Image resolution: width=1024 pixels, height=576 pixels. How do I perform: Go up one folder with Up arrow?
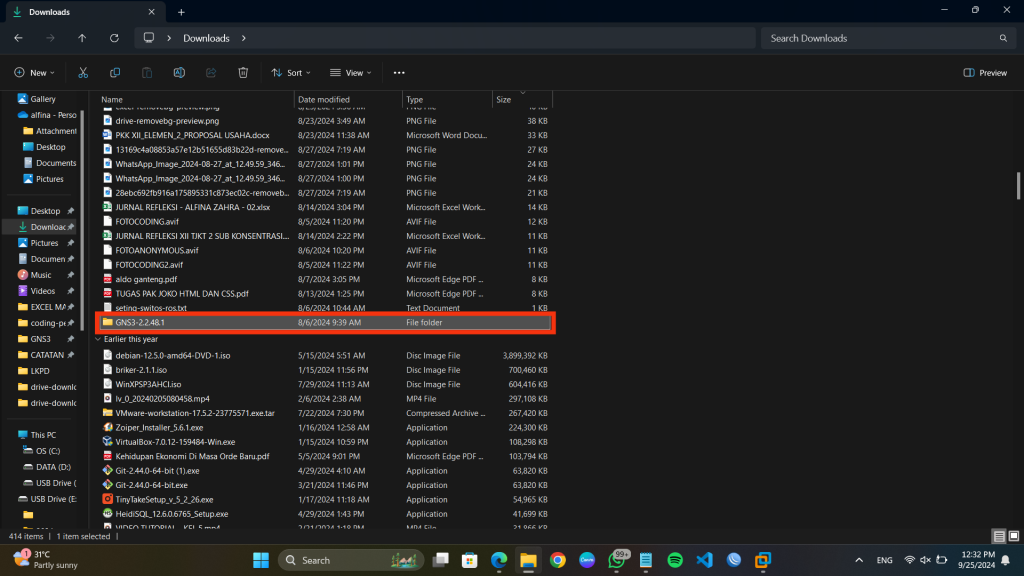click(82, 38)
